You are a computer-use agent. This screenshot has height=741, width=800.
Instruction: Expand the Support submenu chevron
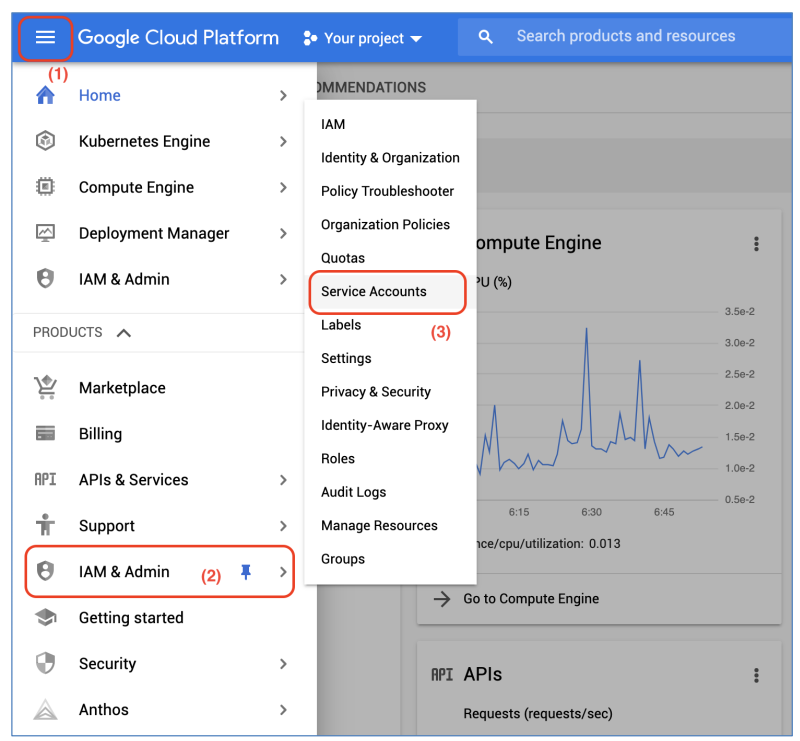pos(283,526)
